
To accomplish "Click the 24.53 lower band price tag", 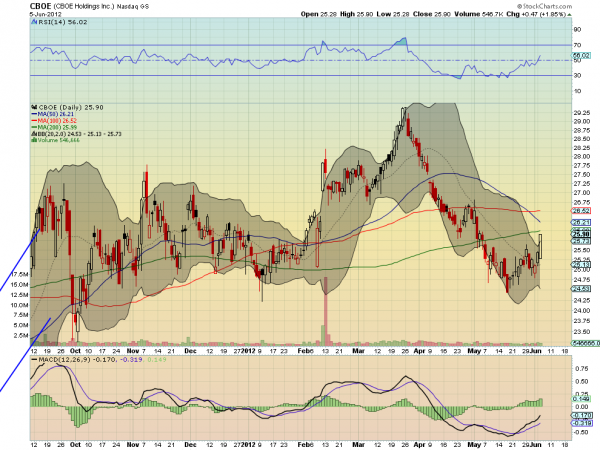I will coord(581,289).
